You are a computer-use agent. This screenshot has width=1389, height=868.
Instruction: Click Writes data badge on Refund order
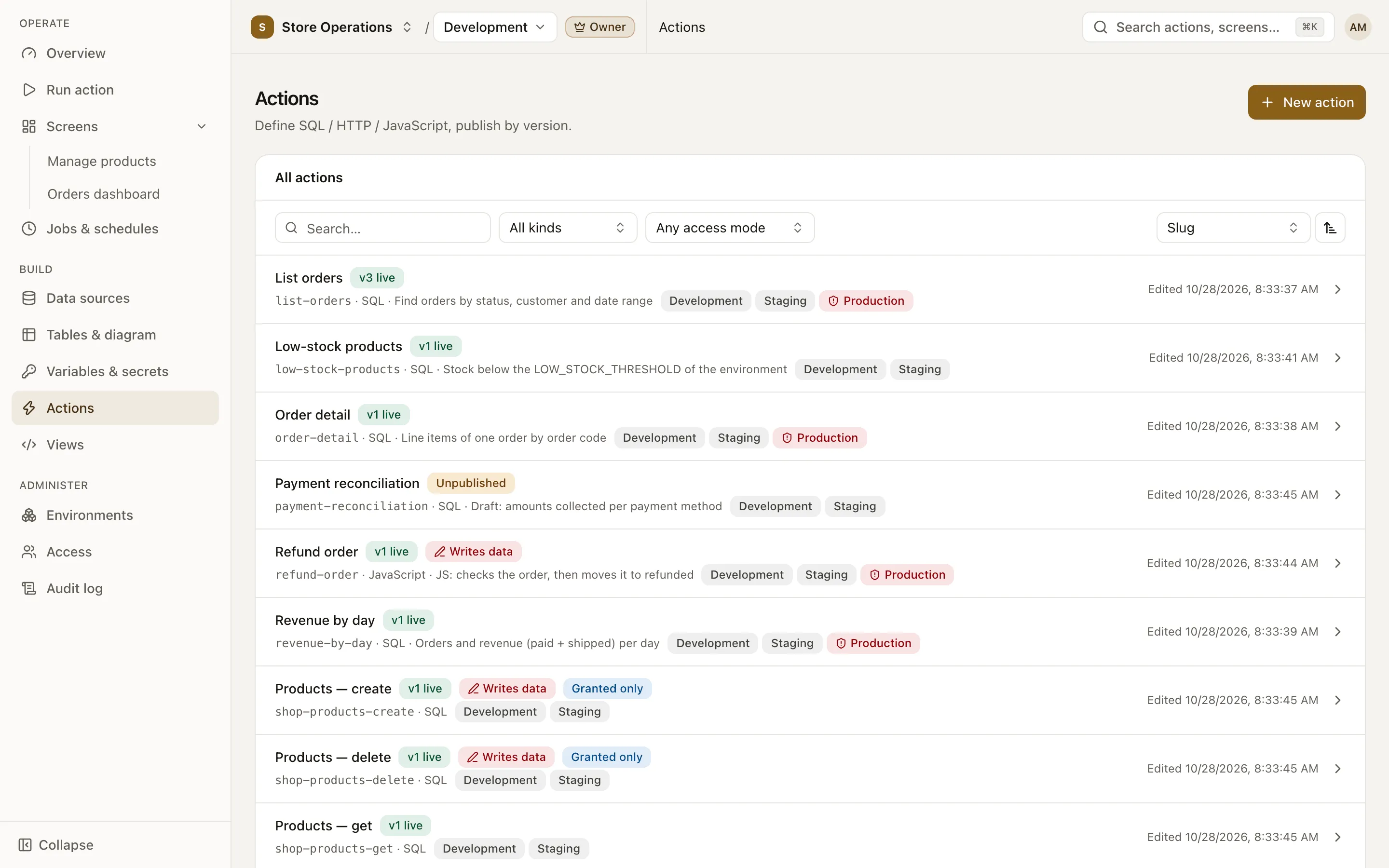(x=473, y=552)
